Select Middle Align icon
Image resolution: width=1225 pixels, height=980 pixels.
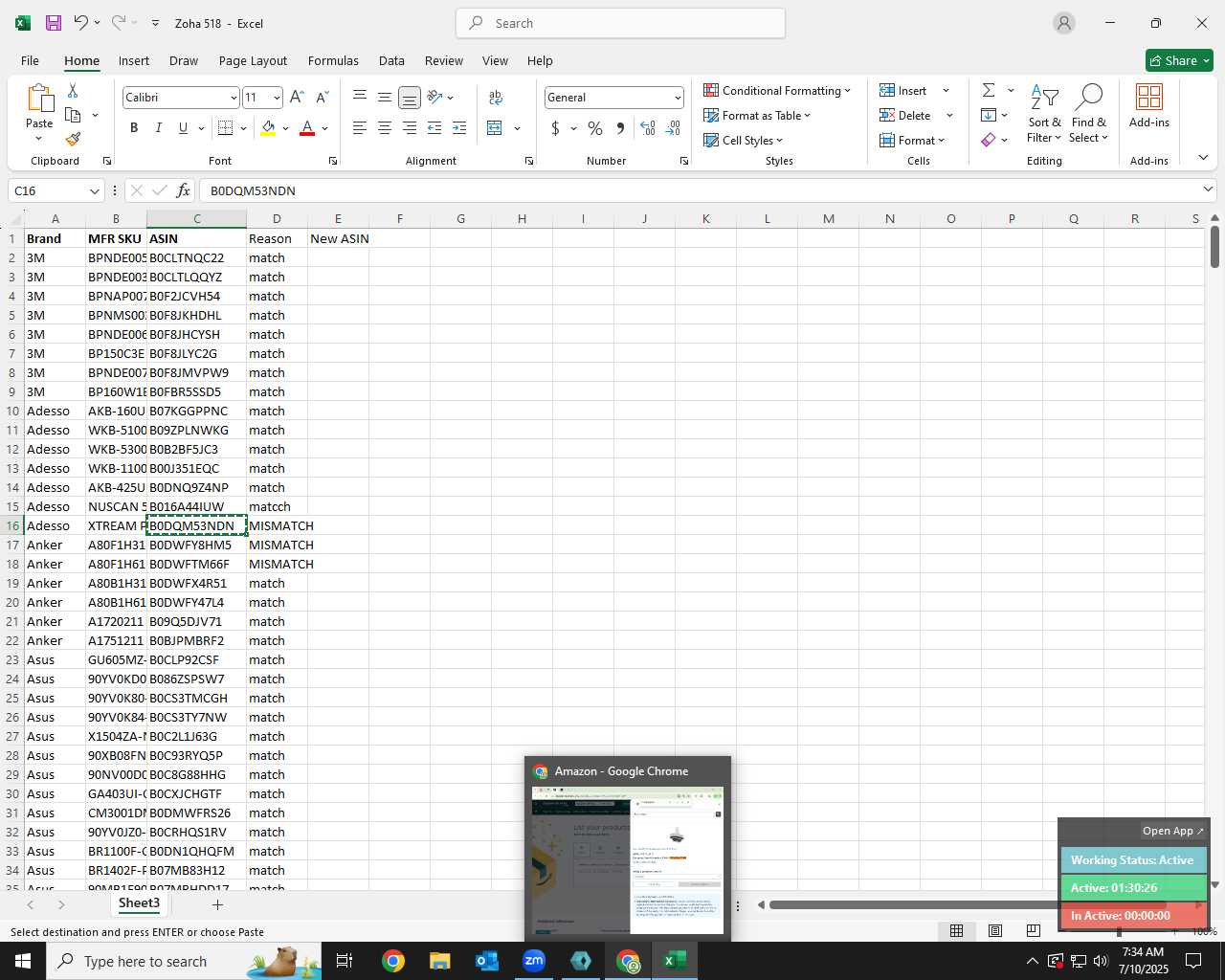pyautogui.click(x=385, y=97)
